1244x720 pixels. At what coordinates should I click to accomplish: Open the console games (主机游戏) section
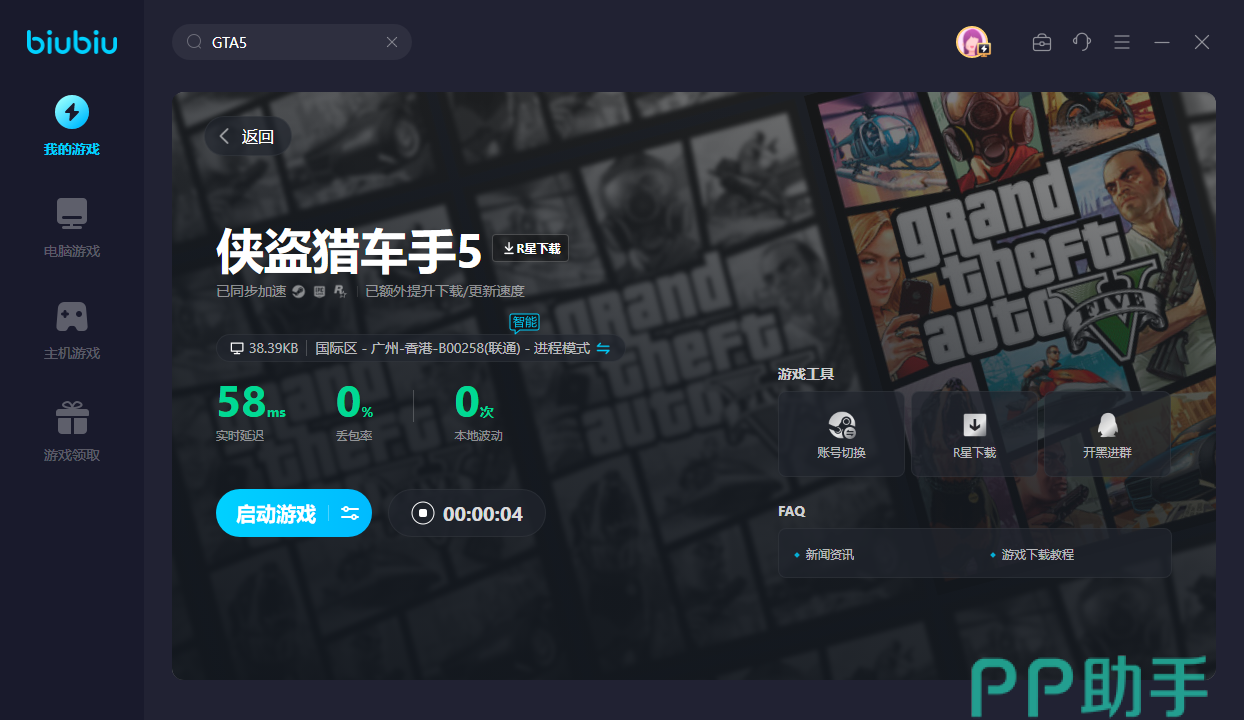(71, 330)
